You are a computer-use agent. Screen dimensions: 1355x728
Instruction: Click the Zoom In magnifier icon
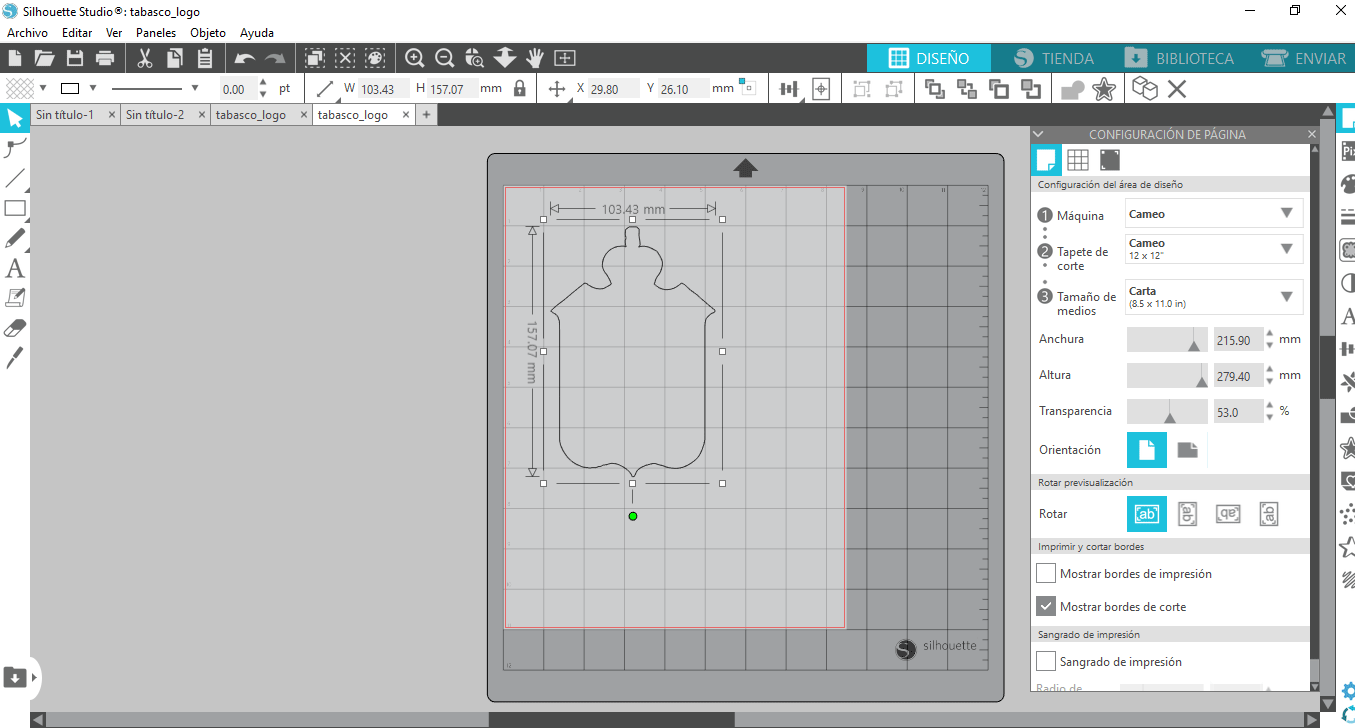point(414,58)
